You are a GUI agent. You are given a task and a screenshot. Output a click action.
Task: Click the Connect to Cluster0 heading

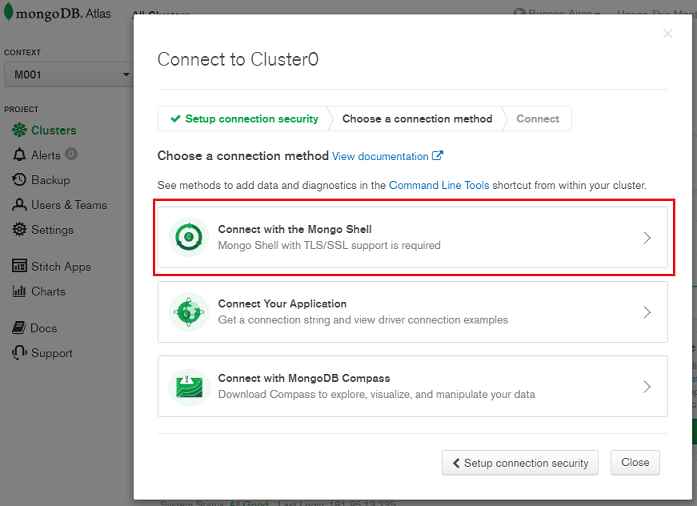click(x=238, y=59)
